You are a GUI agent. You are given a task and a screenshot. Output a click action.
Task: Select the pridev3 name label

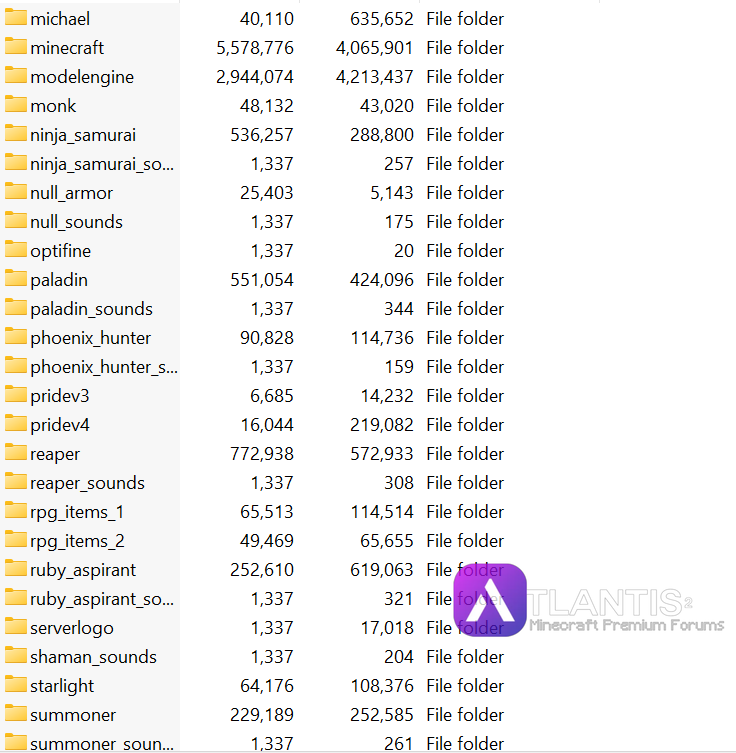pyautogui.click(x=60, y=396)
